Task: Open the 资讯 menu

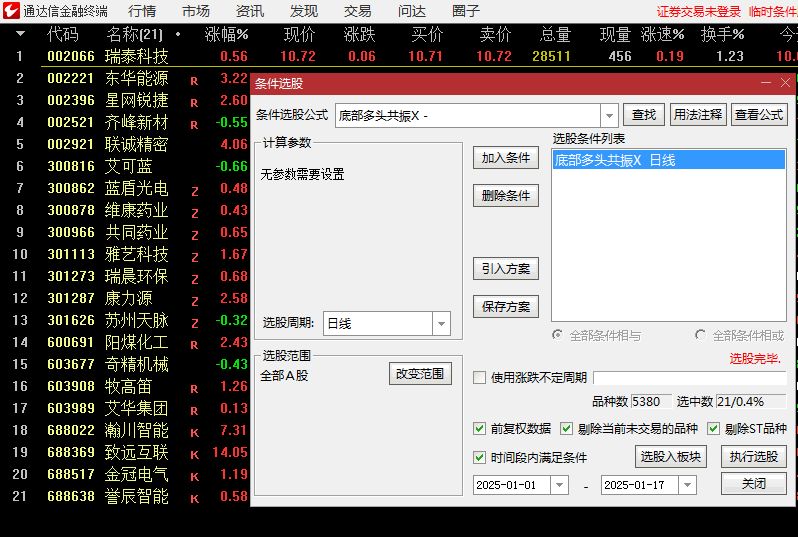Action: pos(250,11)
